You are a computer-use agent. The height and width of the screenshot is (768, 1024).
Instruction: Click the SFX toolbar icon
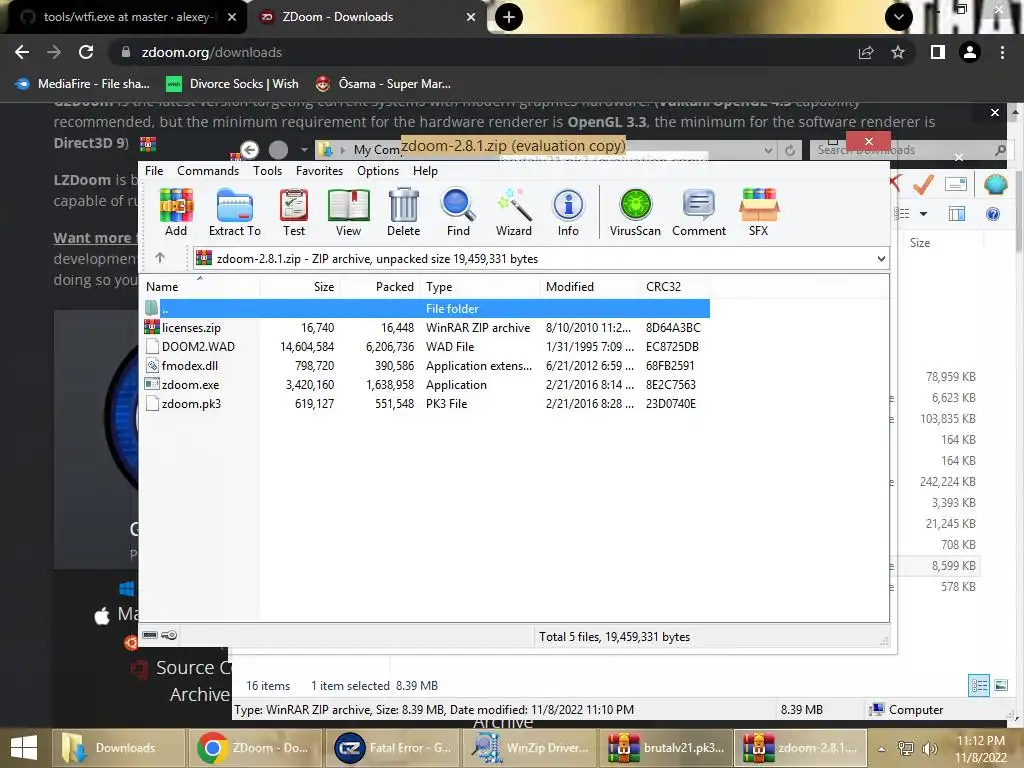[758, 212]
